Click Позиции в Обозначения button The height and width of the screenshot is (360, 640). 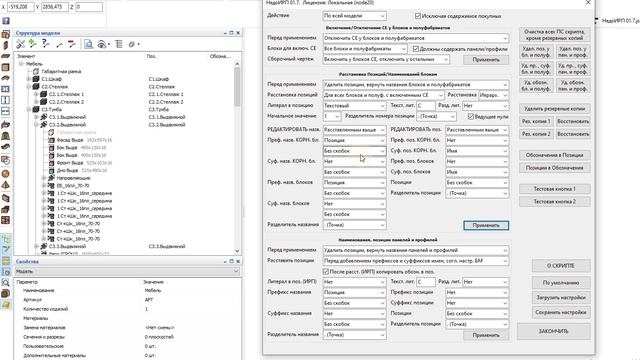click(554, 168)
